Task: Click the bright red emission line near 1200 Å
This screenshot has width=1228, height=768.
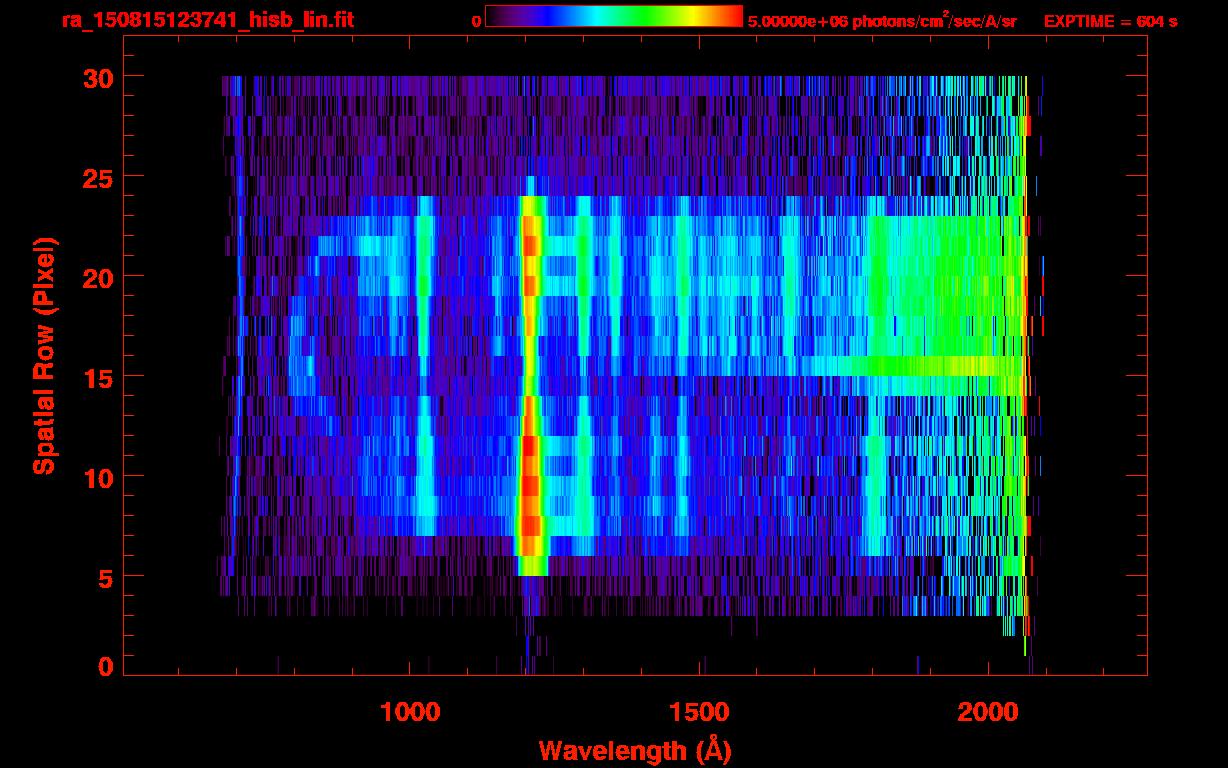Action: coord(530,480)
